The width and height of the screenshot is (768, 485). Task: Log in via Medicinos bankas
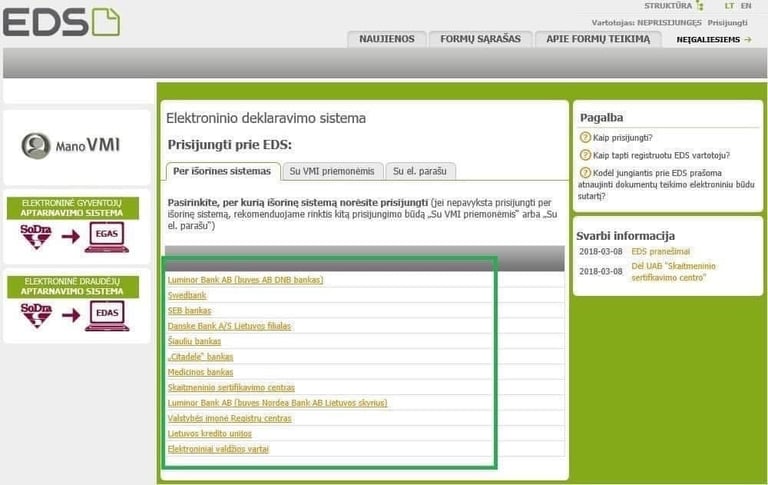click(x=200, y=372)
